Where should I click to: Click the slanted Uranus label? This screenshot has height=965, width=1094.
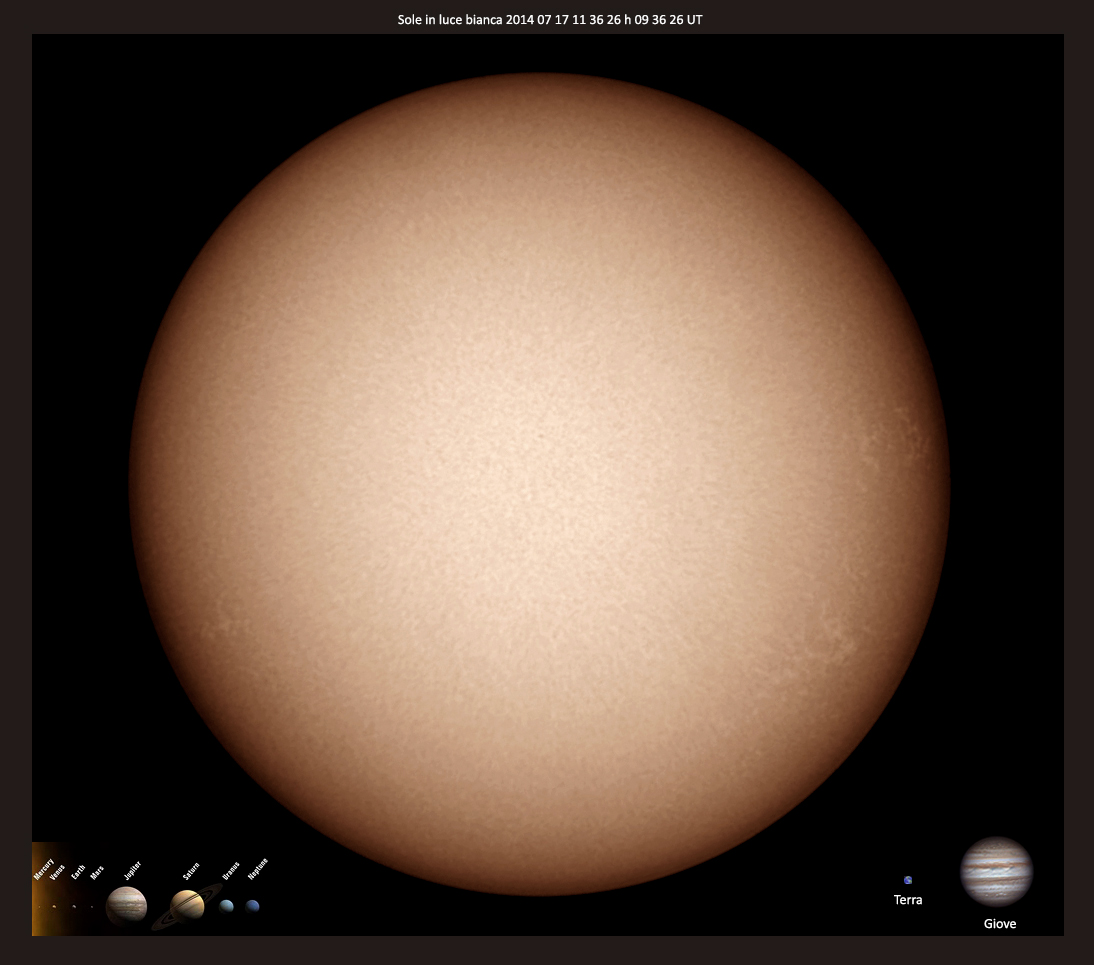(x=231, y=870)
